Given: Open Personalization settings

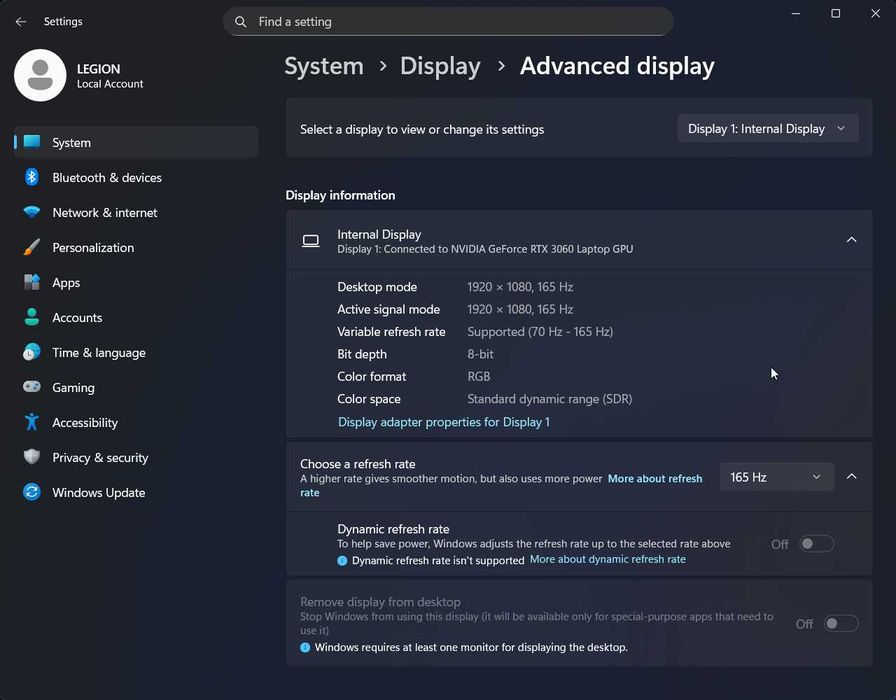Looking at the screenshot, I should point(136,247).
